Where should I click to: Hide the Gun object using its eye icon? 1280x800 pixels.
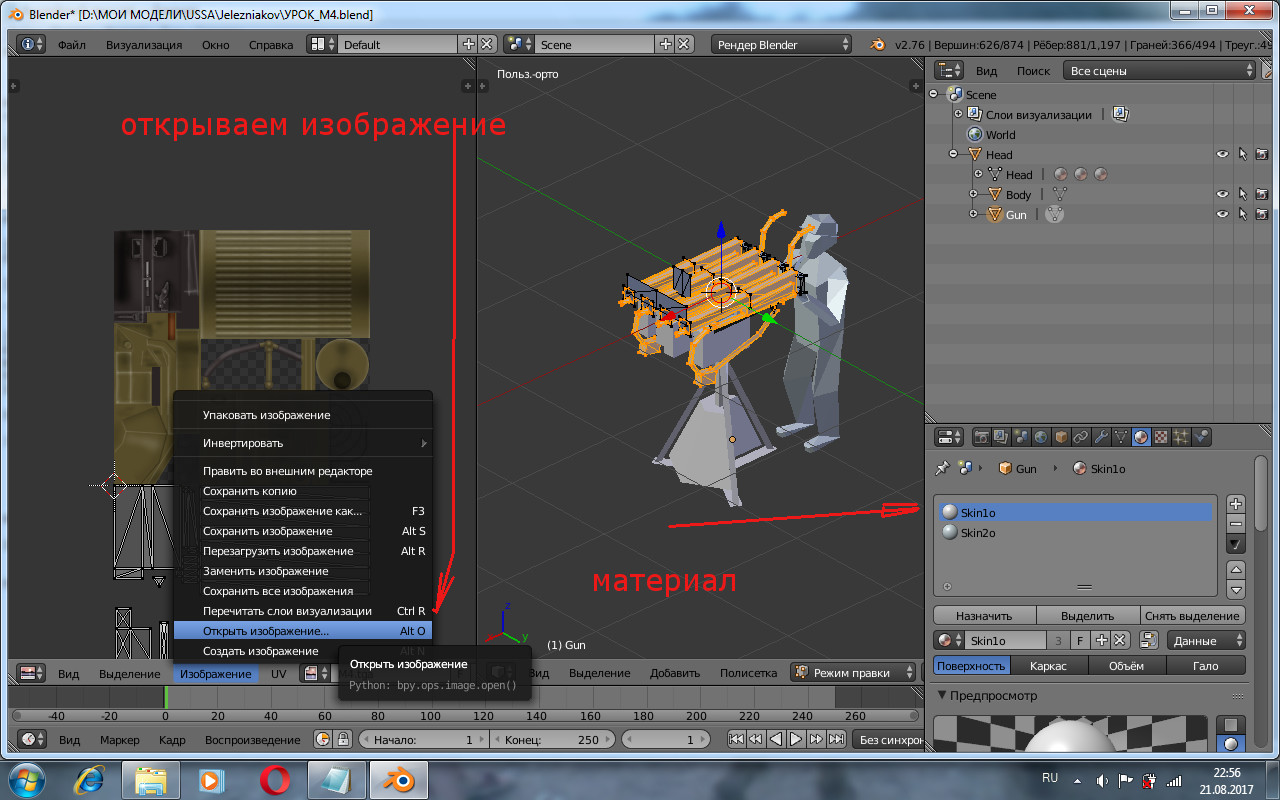1222,214
